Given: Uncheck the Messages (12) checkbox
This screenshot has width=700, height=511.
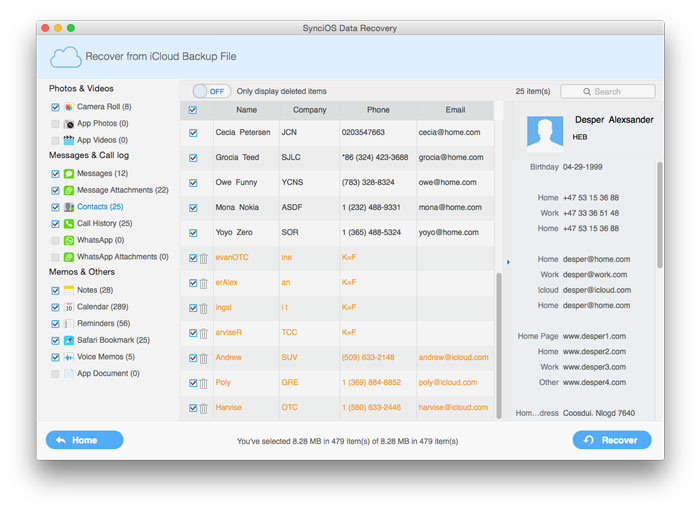Looking at the screenshot, I should tap(55, 174).
